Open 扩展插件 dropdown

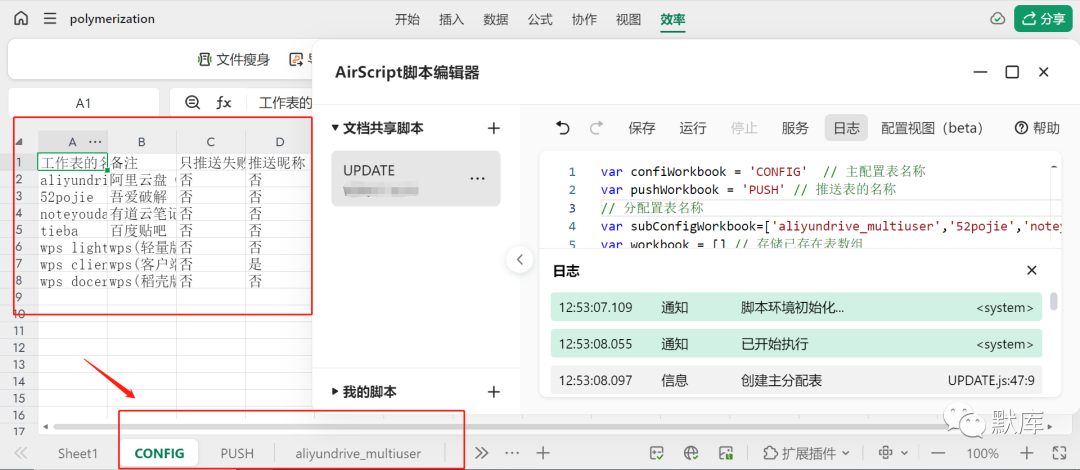[x=806, y=453]
